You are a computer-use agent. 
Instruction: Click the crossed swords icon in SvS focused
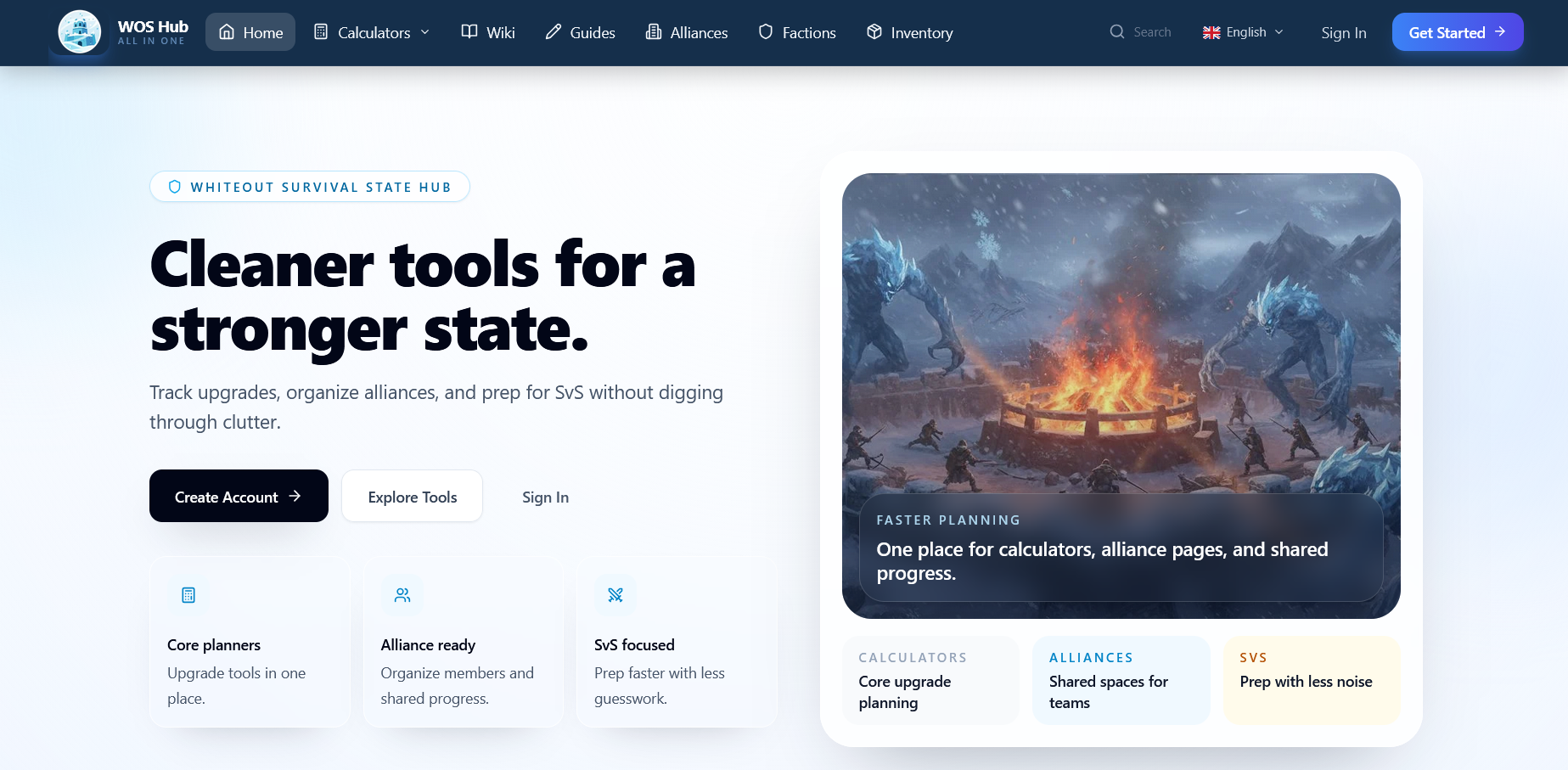[x=615, y=595]
